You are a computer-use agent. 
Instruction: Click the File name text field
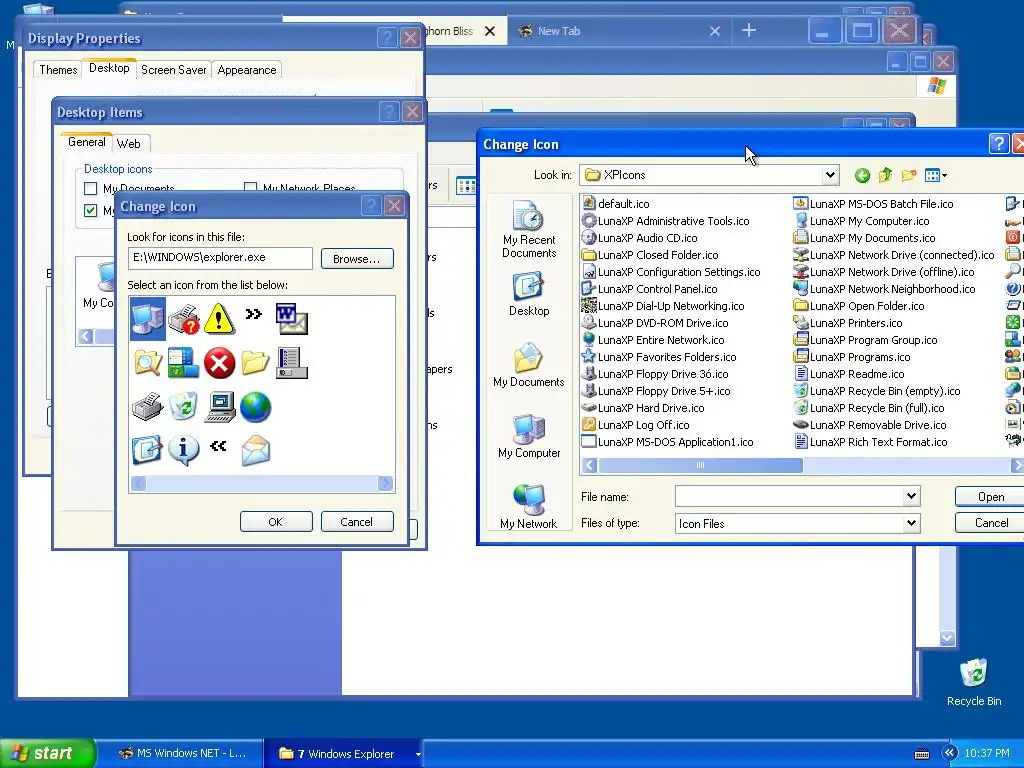[x=790, y=496]
